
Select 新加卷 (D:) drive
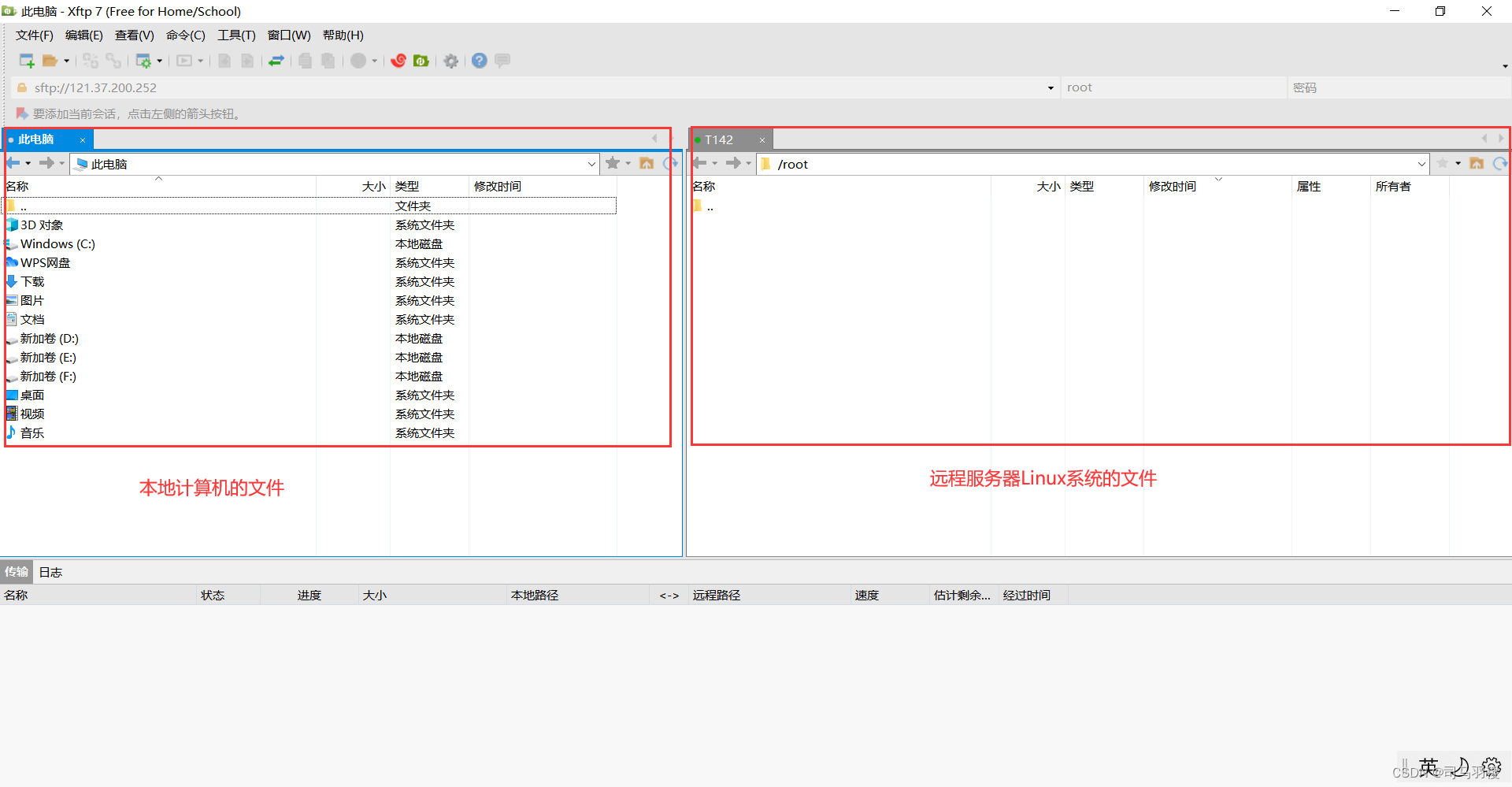coord(49,339)
